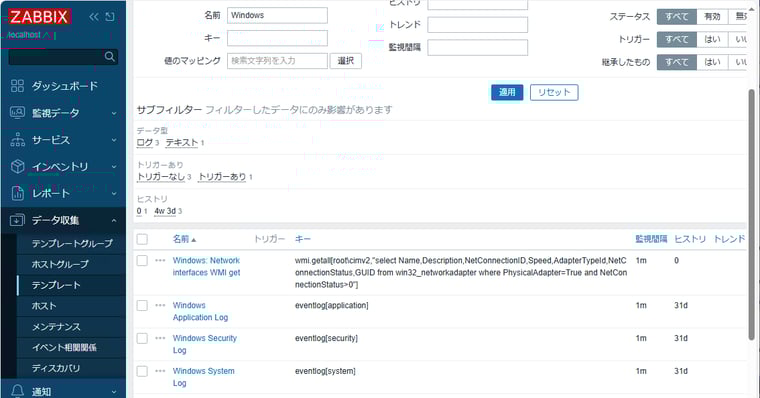Open イベント相関関係 submenu item
Image resolution: width=760 pixels, height=398 pixels.
click(x=64, y=348)
